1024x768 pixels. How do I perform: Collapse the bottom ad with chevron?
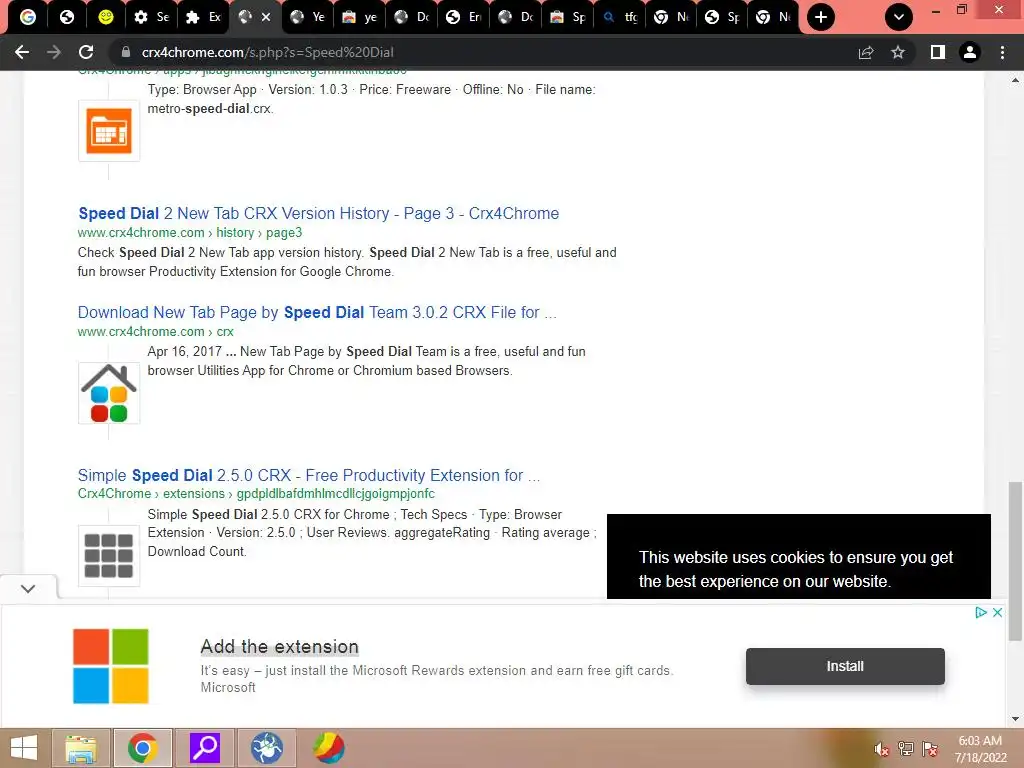point(28,588)
